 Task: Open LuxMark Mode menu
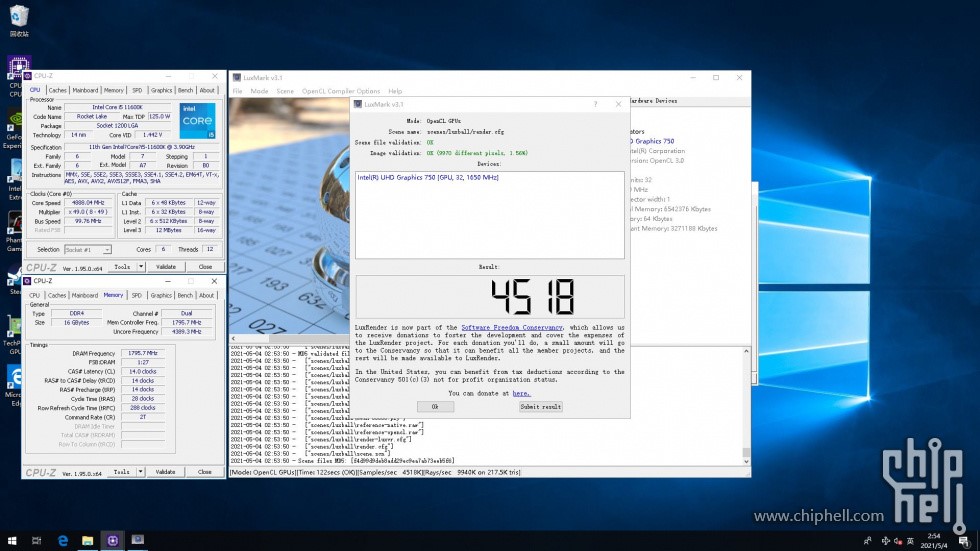point(259,91)
